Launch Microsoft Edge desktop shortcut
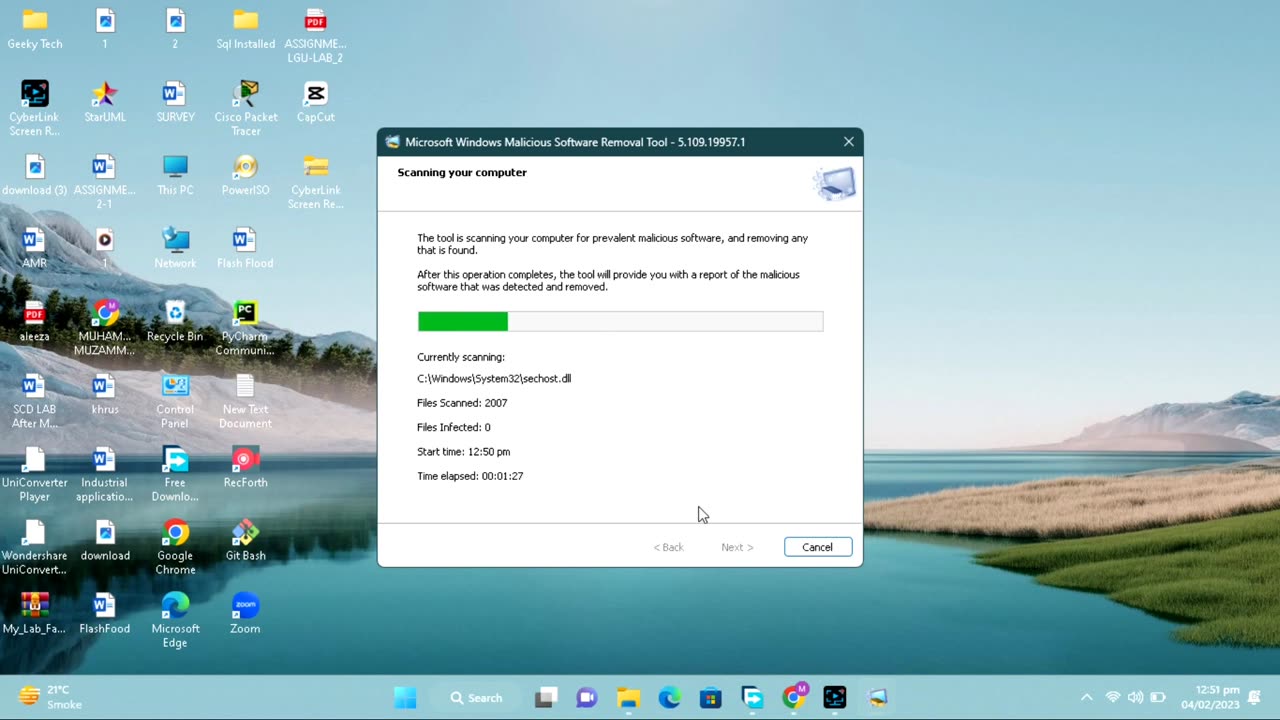1280x720 pixels. tap(175, 620)
